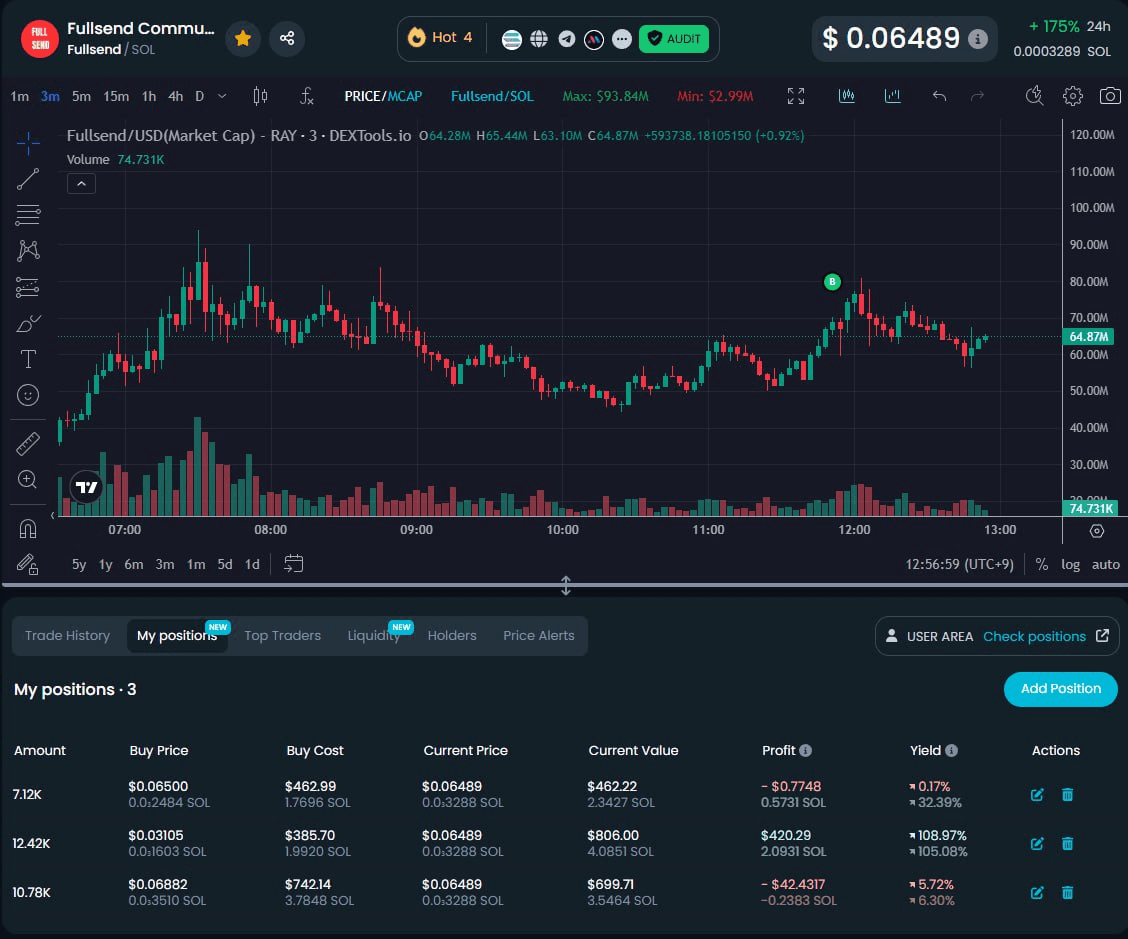The height and width of the screenshot is (939, 1128).
Task: Open the Liquidity tab
Action: [374, 635]
